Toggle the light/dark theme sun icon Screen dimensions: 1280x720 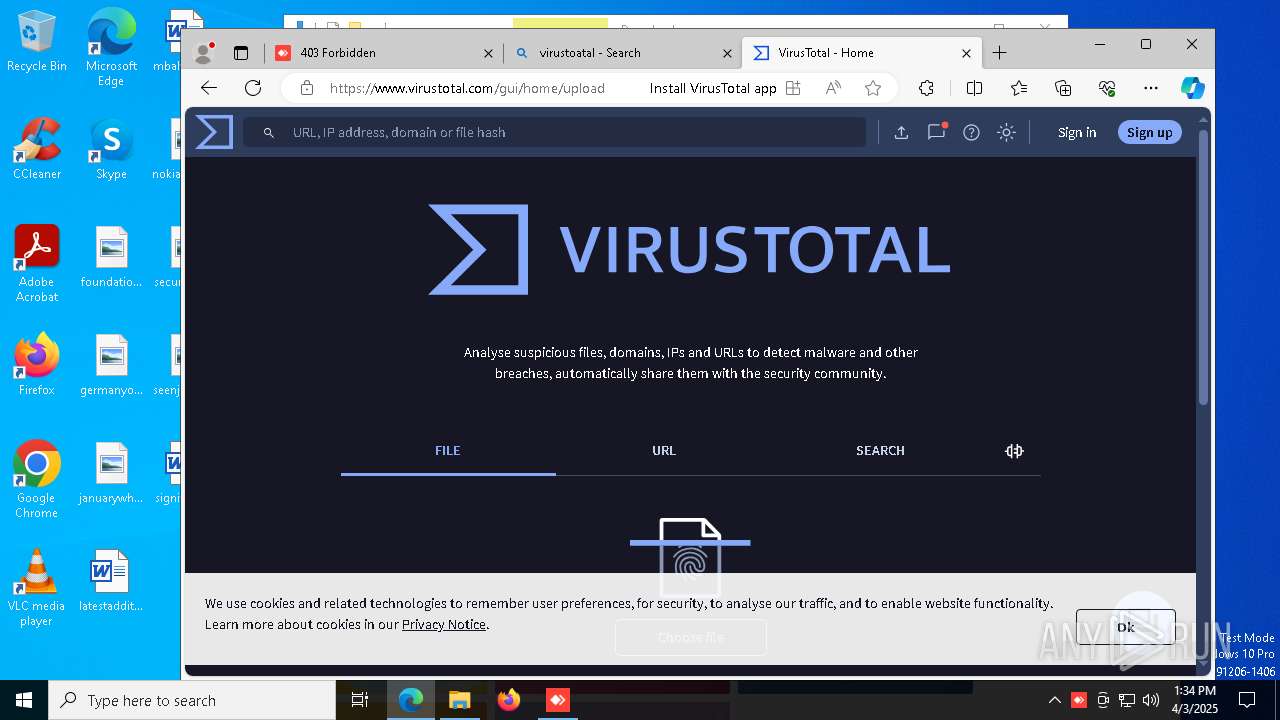coord(1006,132)
